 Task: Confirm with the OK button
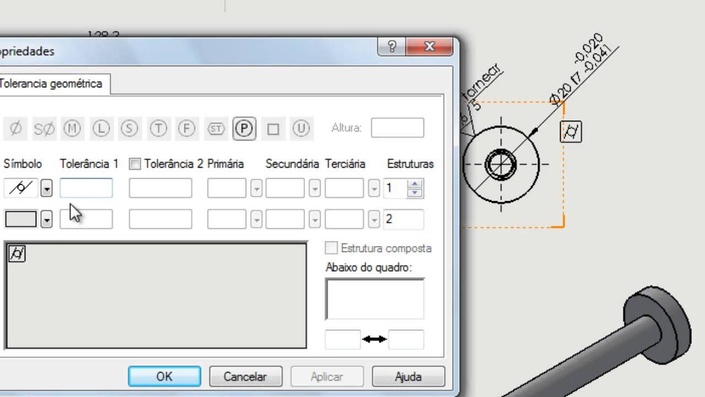tap(165, 376)
